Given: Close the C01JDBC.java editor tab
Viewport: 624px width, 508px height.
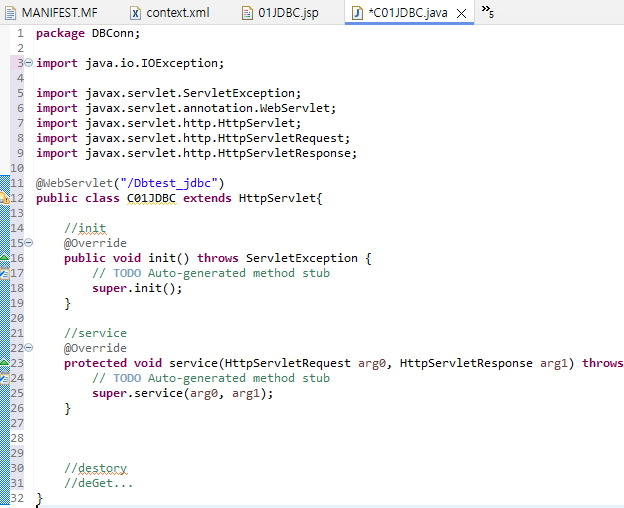Looking at the screenshot, I should click(462, 14).
